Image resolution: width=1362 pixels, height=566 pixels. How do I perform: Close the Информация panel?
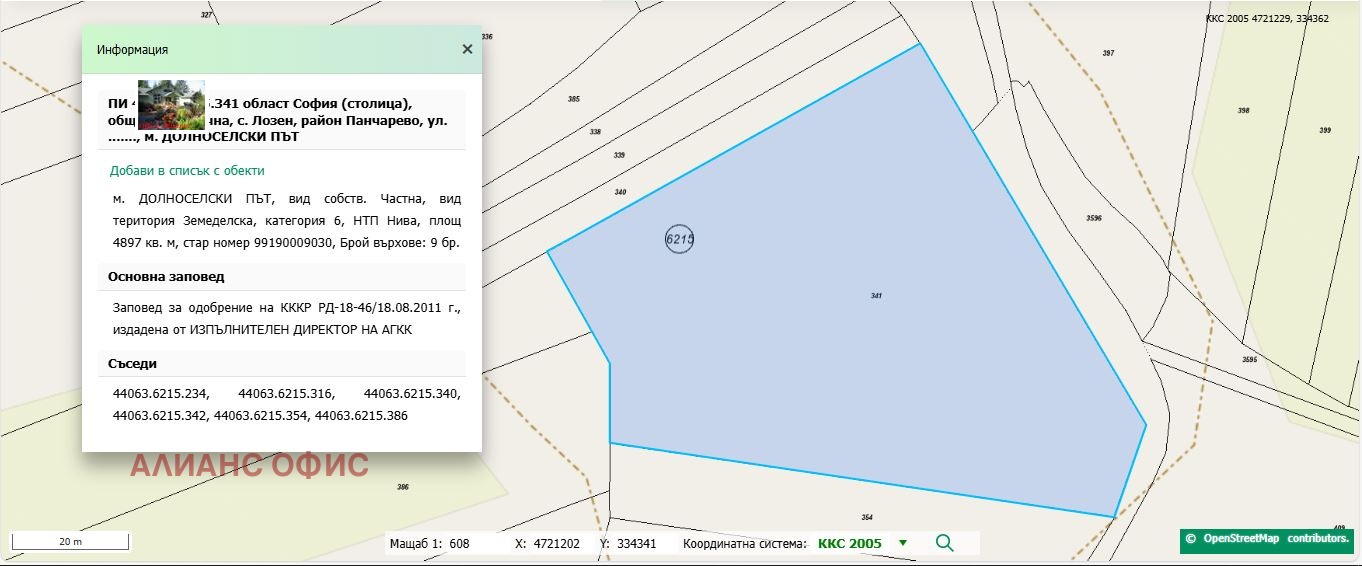coord(467,49)
